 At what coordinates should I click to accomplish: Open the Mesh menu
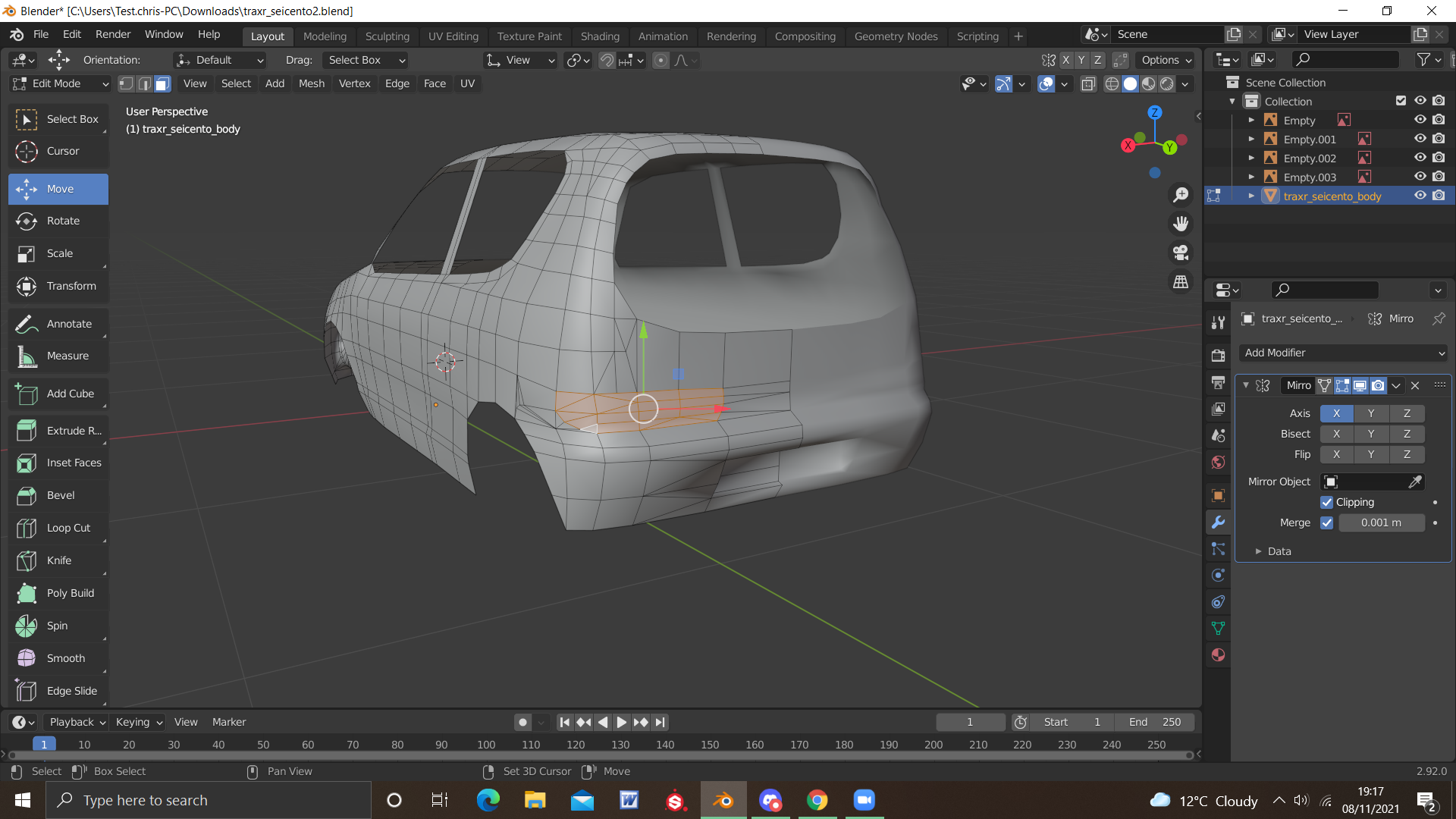(311, 83)
